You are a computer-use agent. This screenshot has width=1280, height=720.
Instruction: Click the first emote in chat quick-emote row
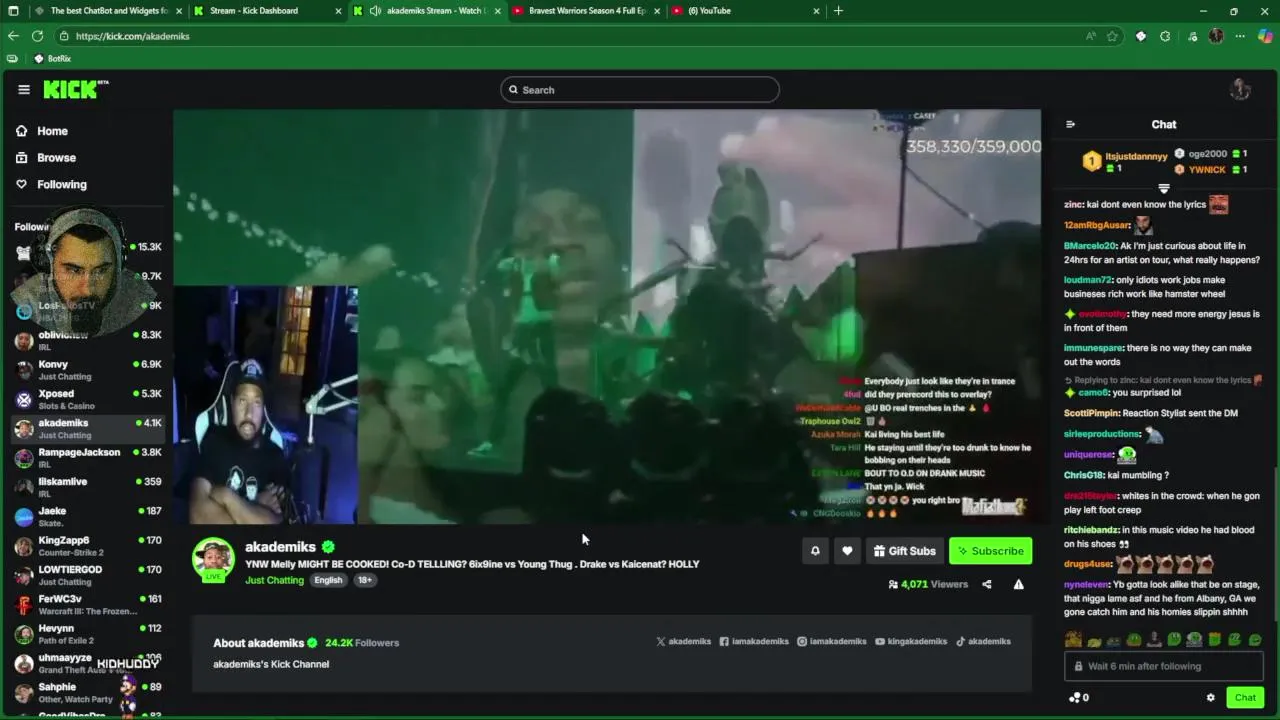(x=1073, y=640)
